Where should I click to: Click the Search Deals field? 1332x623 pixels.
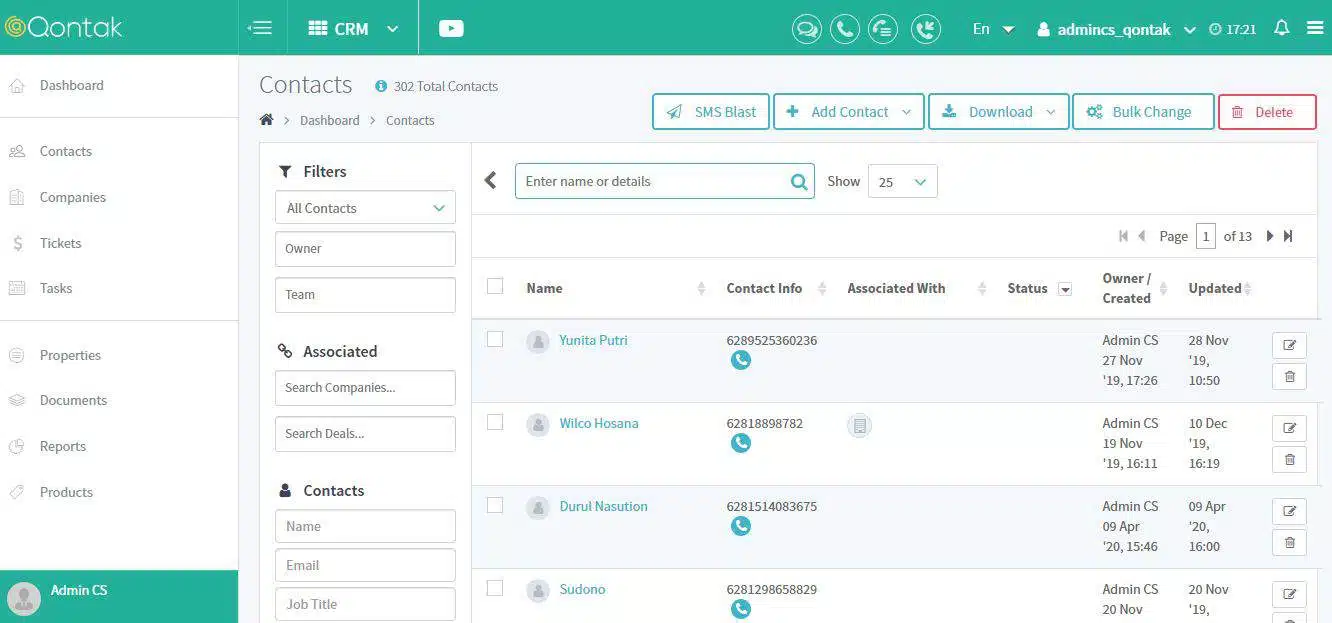pyautogui.click(x=365, y=434)
